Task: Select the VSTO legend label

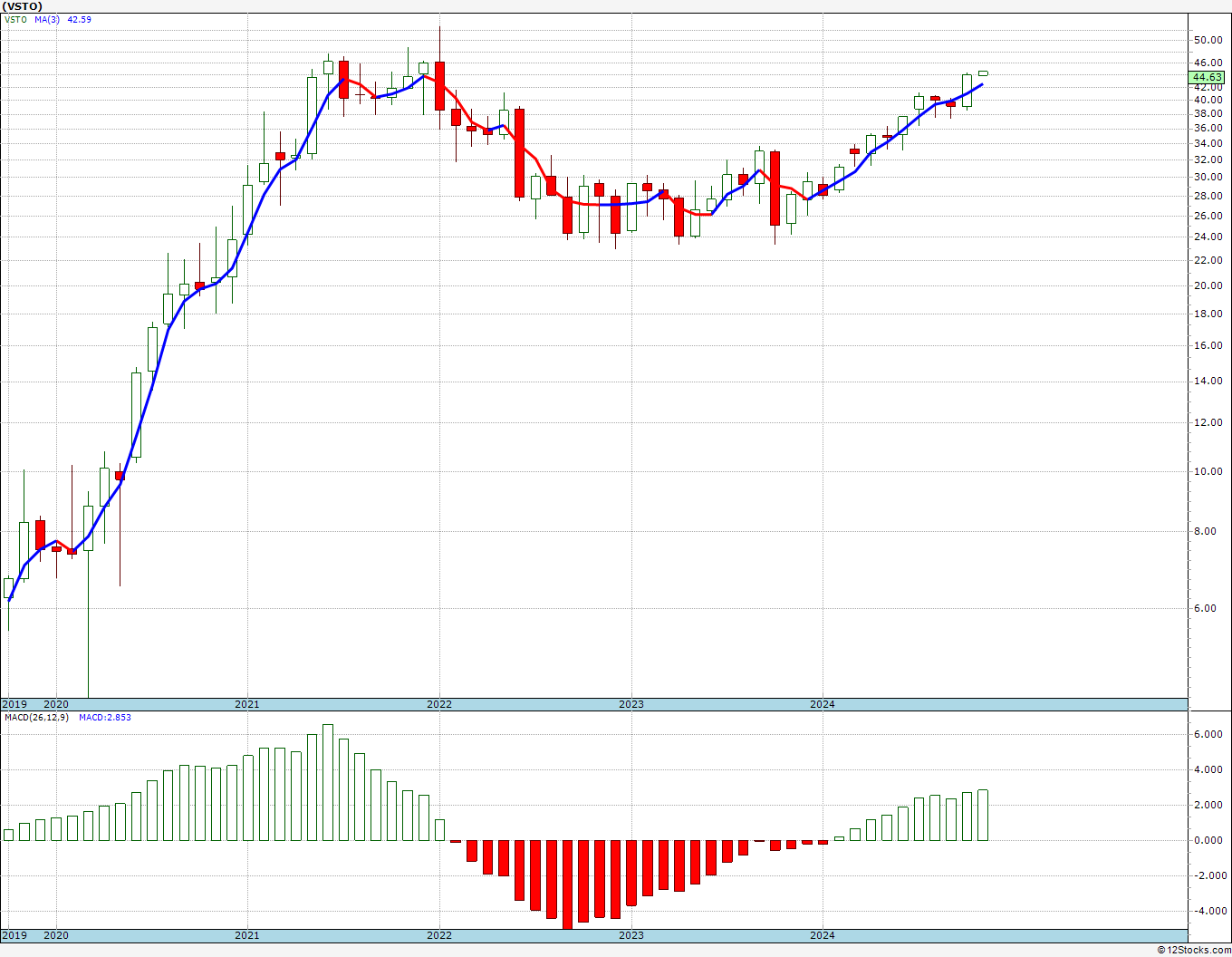Action: click(x=15, y=19)
